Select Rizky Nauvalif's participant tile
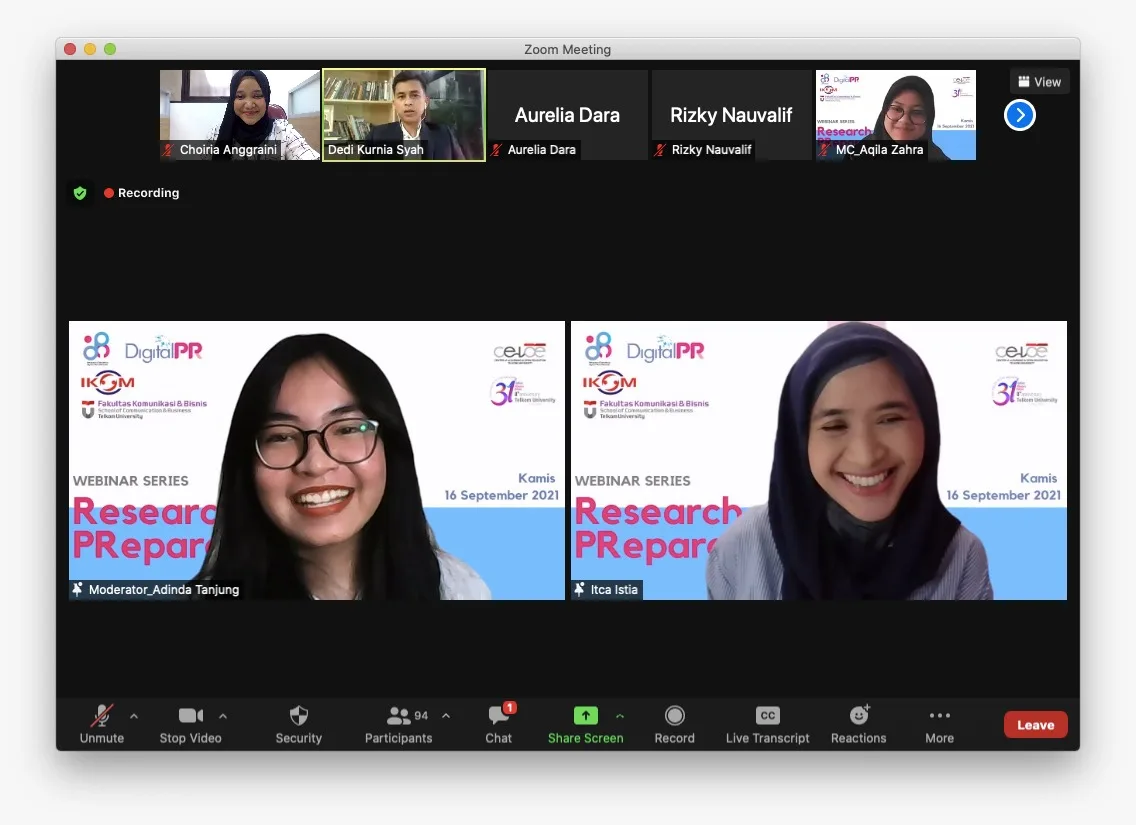 [x=731, y=114]
